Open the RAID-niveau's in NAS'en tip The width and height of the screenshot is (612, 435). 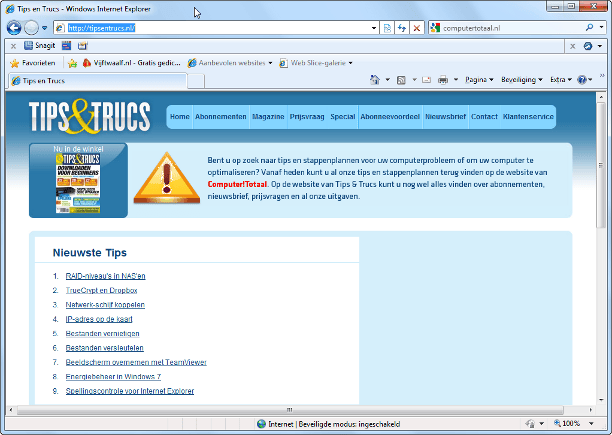(105, 276)
